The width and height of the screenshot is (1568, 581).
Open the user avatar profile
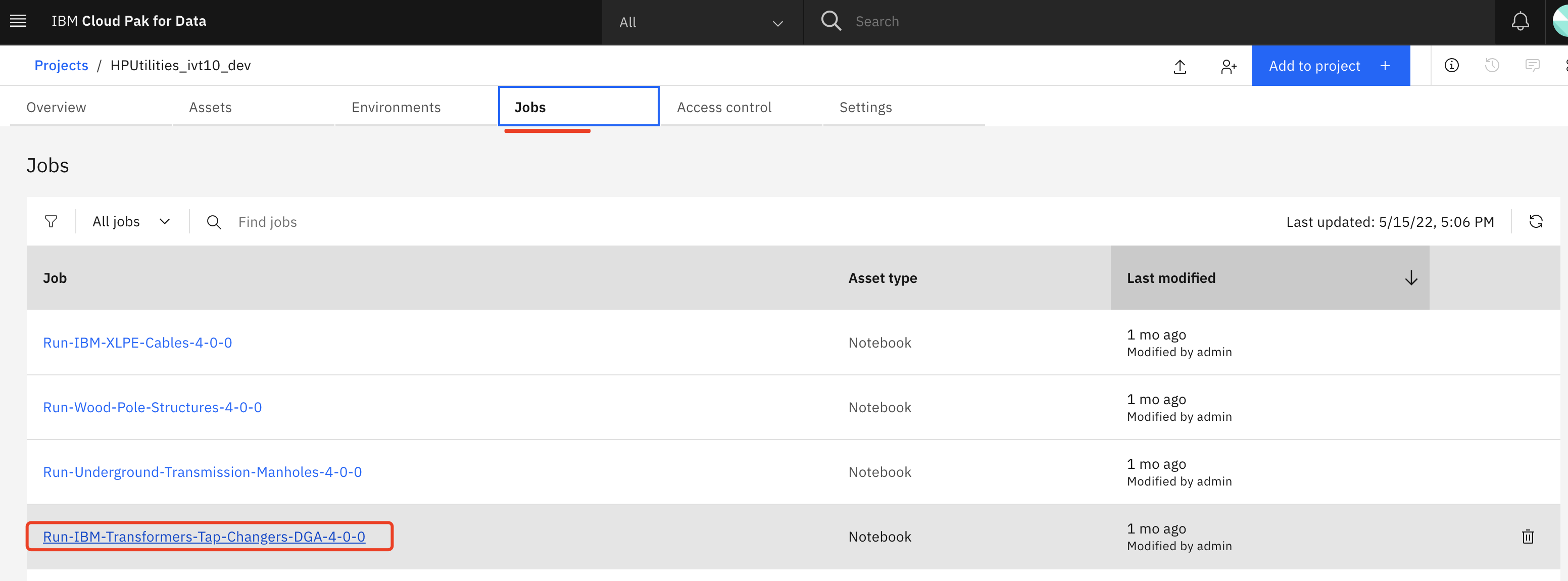coord(1560,21)
